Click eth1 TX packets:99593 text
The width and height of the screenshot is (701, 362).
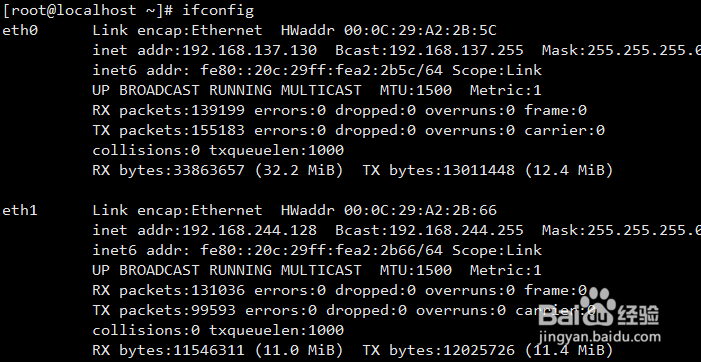click(164, 310)
